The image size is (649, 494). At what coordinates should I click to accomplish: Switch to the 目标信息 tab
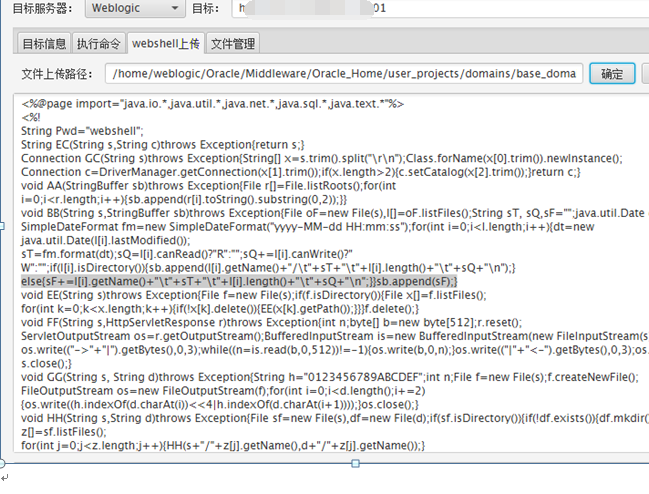(44, 43)
